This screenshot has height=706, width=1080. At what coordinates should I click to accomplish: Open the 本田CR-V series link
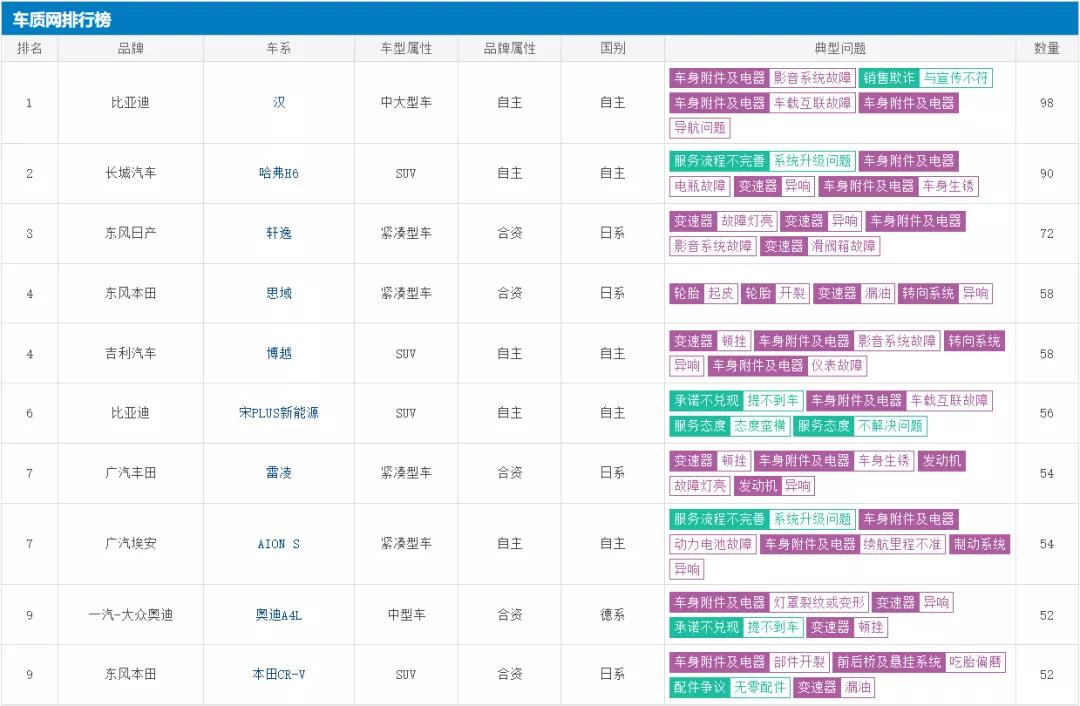point(279,675)
